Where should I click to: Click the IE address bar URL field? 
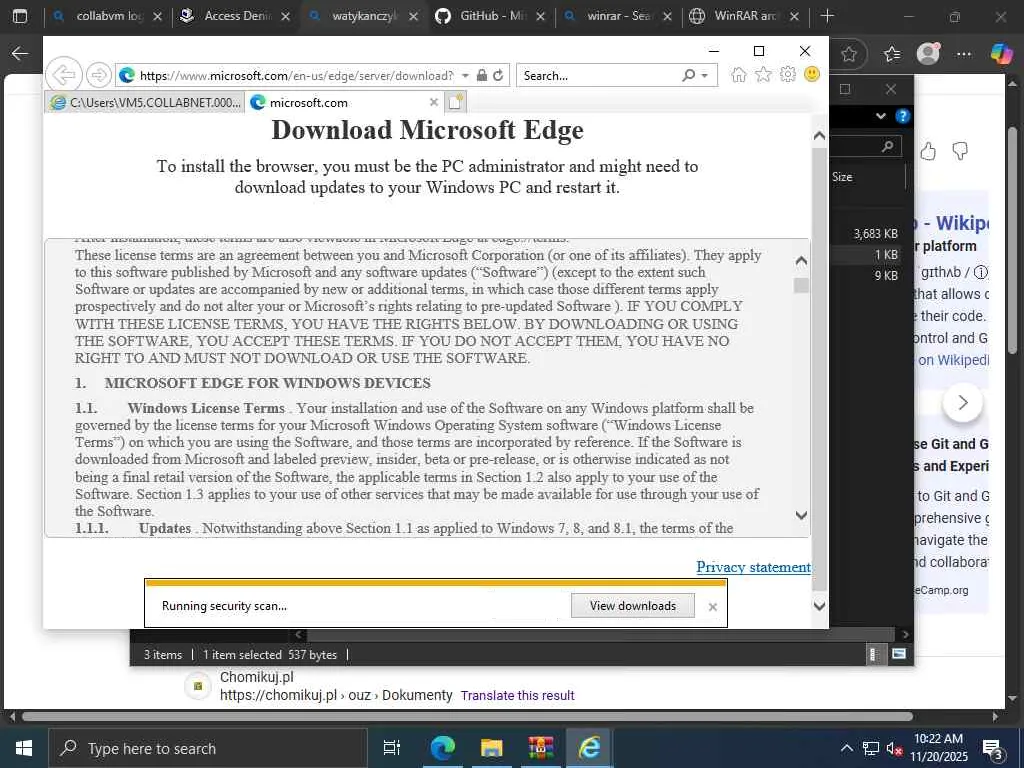click(297, 76)
